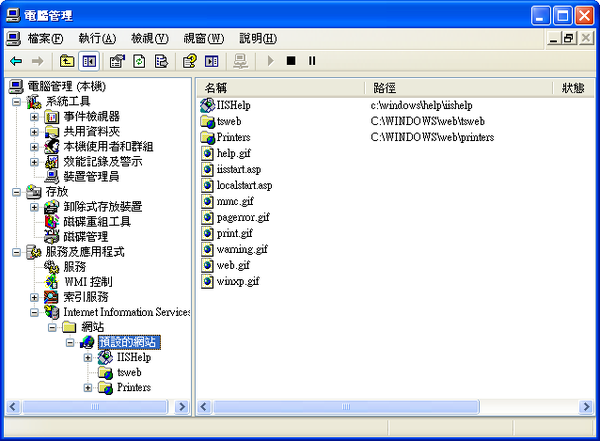Select iisstart.asp file in the list

click(x=239, y=170)
